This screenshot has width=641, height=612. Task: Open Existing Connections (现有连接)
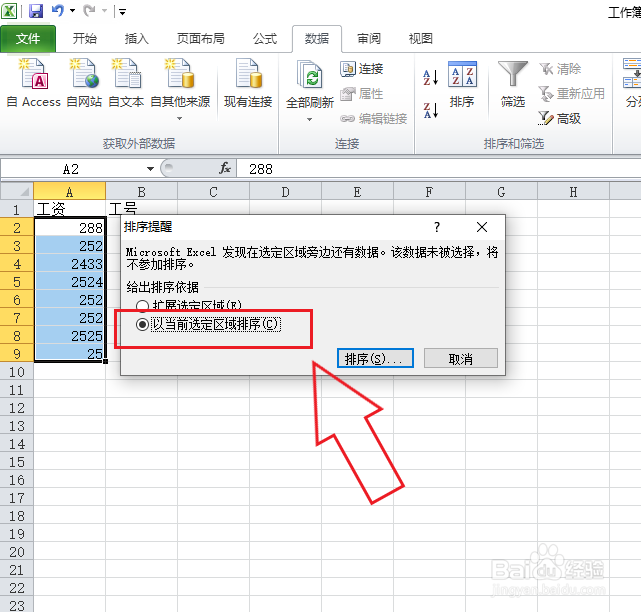click(248, 83)
